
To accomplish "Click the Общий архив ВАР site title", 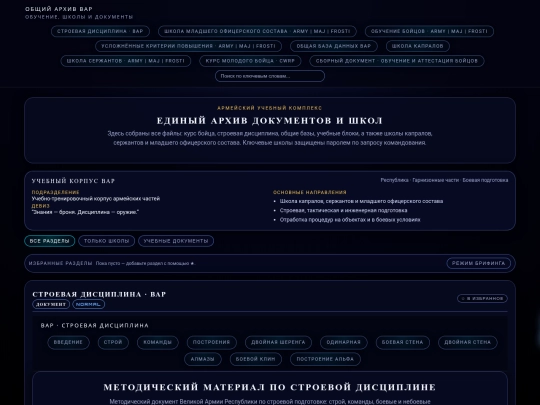I will coord(59,9).
